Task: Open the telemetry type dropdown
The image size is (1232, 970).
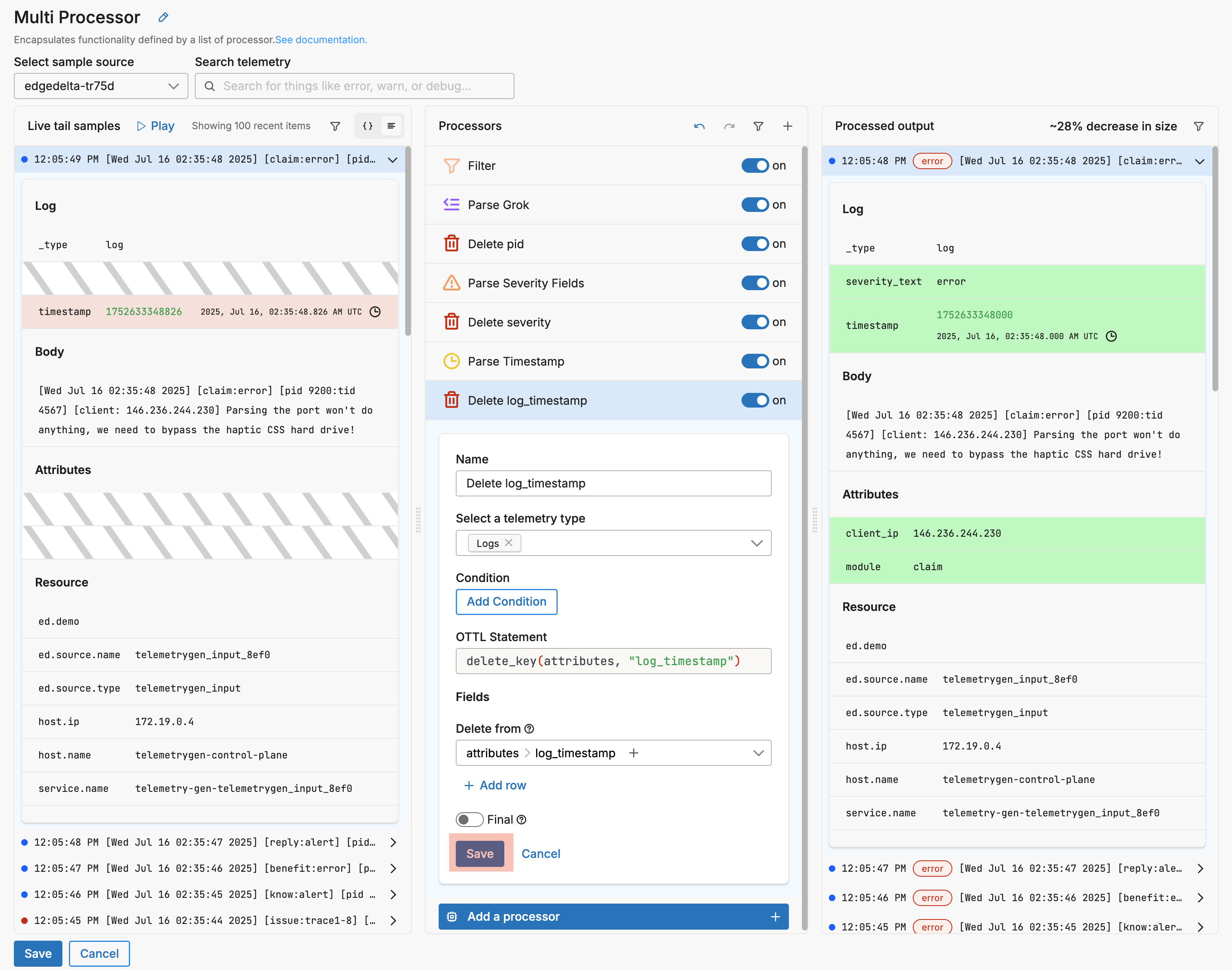Action: [757, 544]
